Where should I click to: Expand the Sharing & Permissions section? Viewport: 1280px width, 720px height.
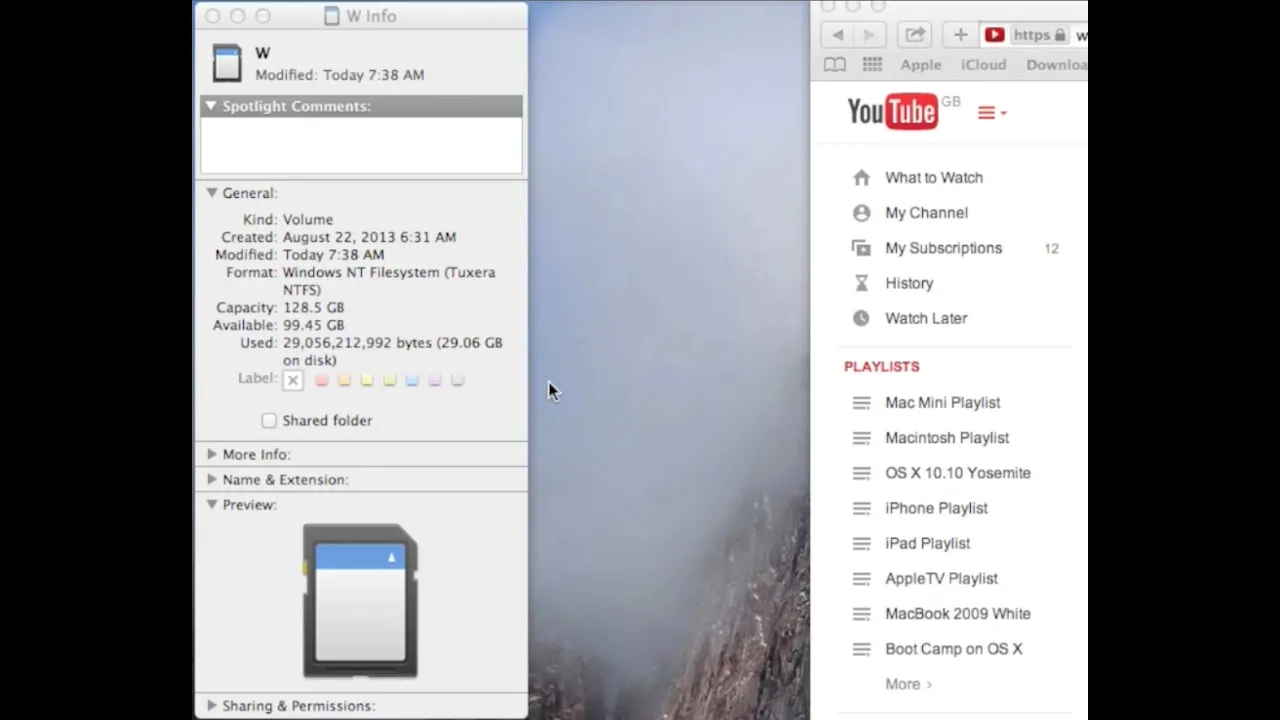click(x=211, y=706)
